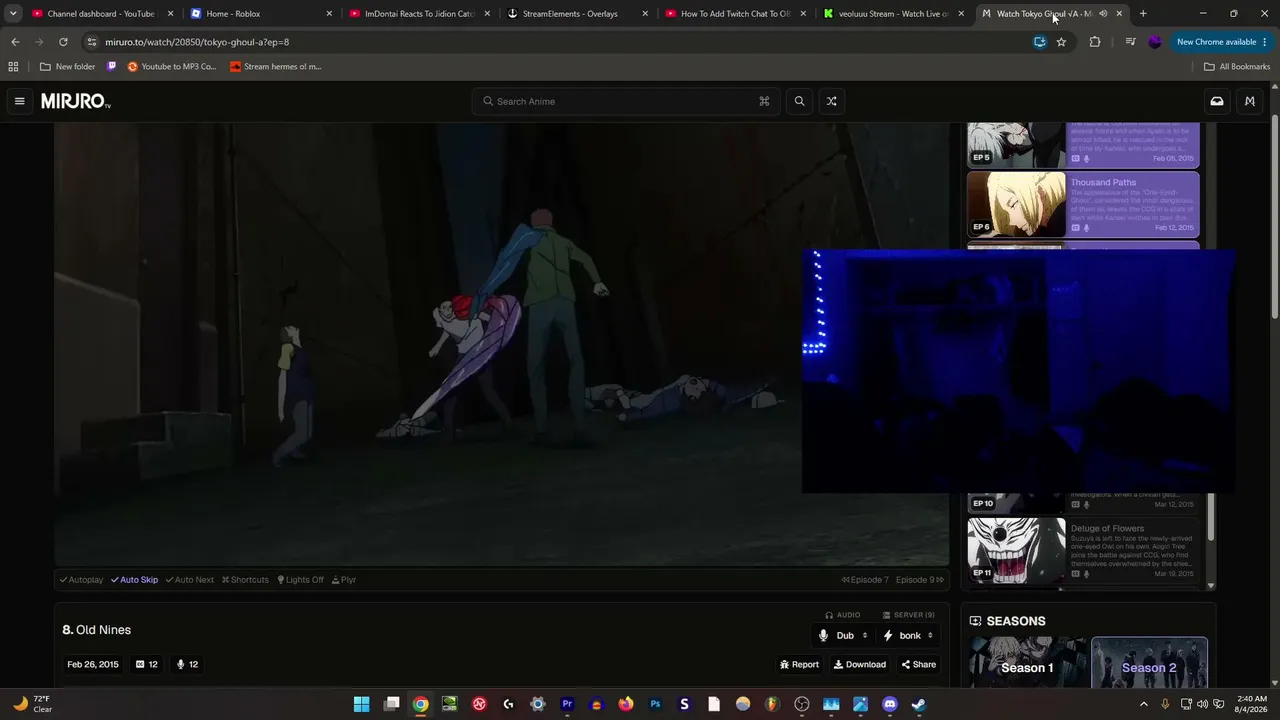Open OBS Studio from the taskbar

coord(801,704)
